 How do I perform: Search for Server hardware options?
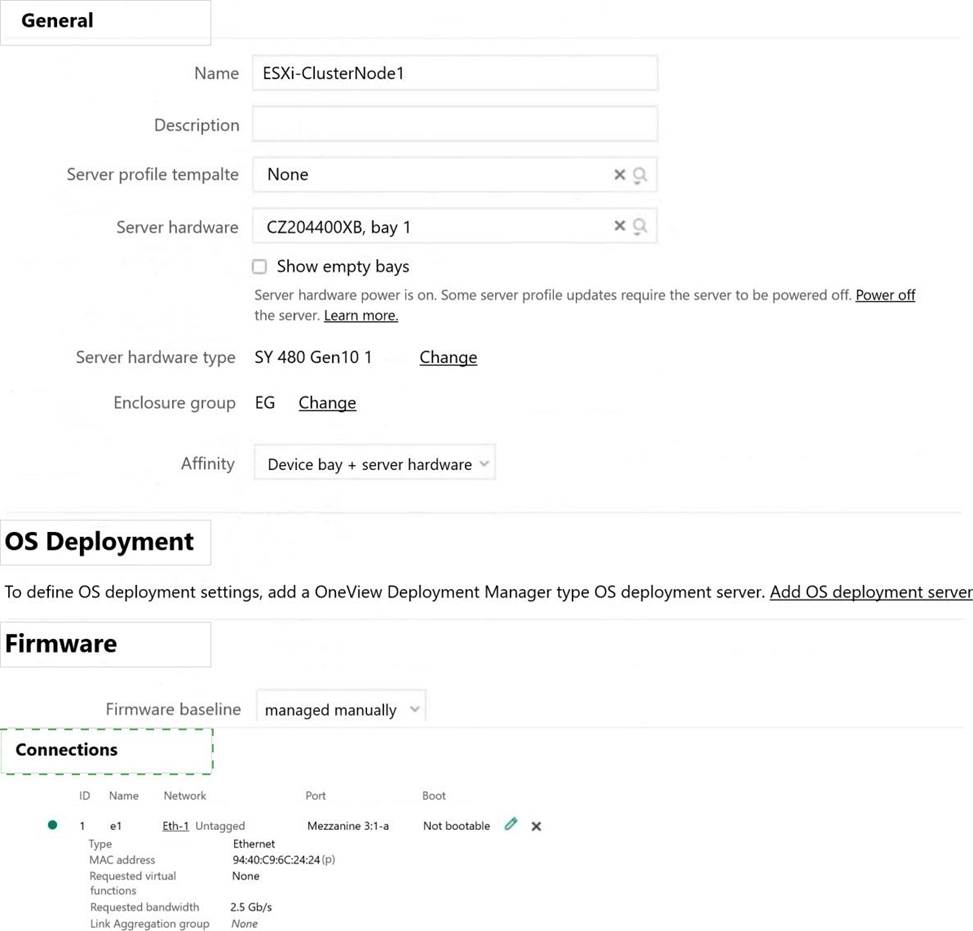tap(640, 226)
